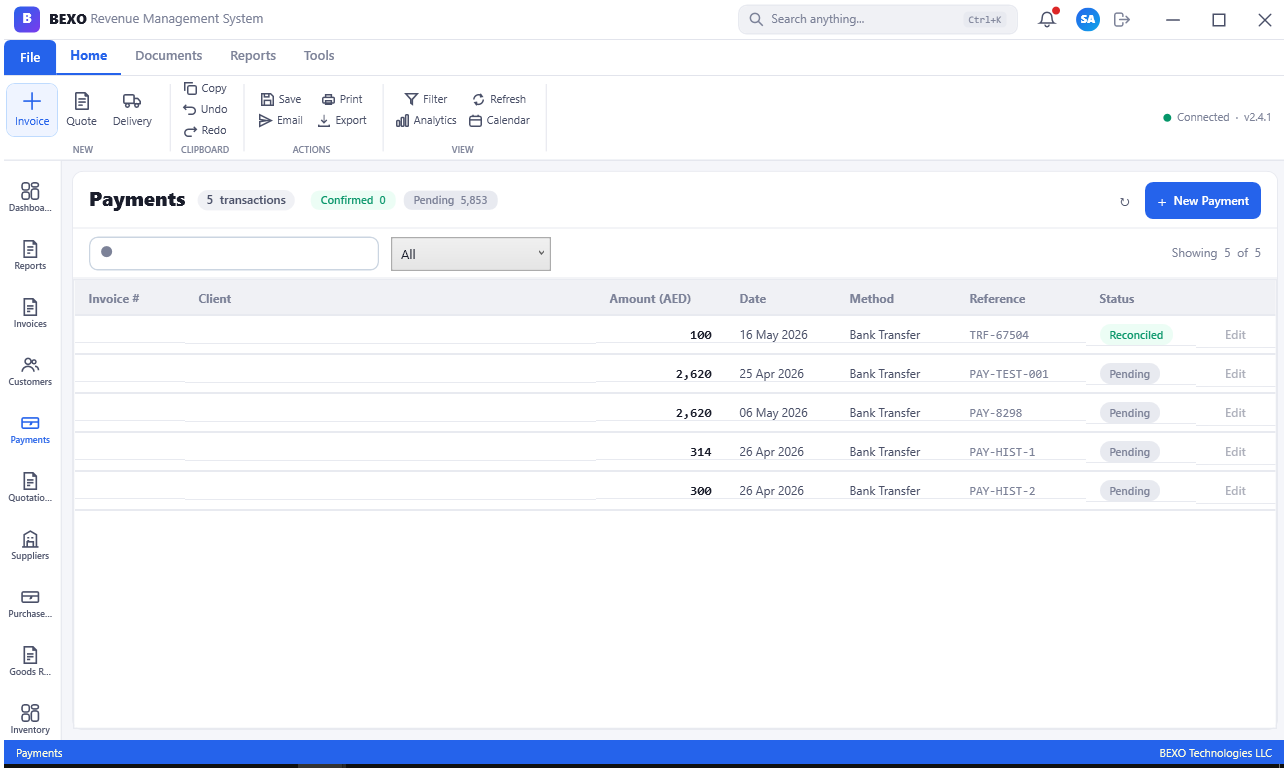Open the Calendar view

point(499,120)
